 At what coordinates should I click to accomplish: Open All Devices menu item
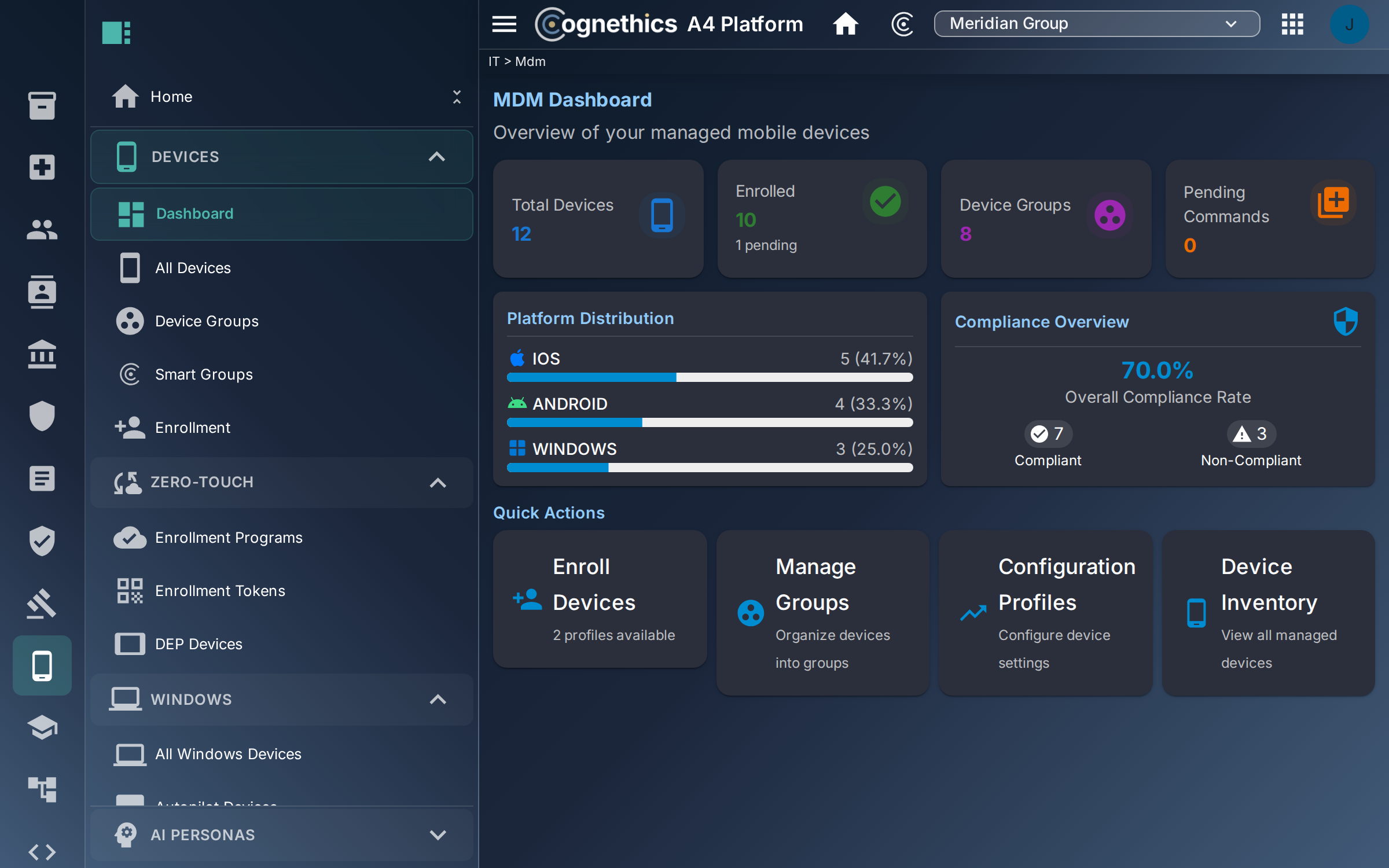(x=282, y=268)
